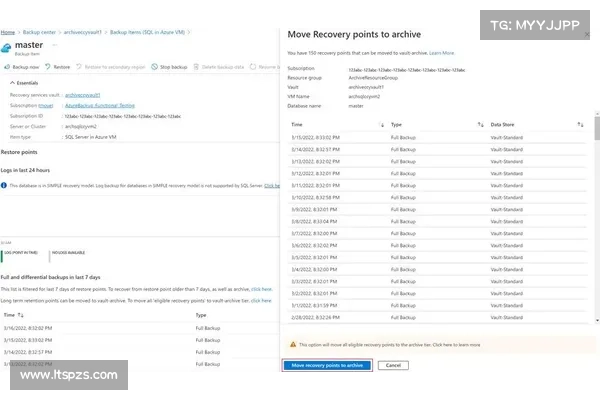Sort archive panel by Time column arrow
600x400 pixels.
coord(382,125)
